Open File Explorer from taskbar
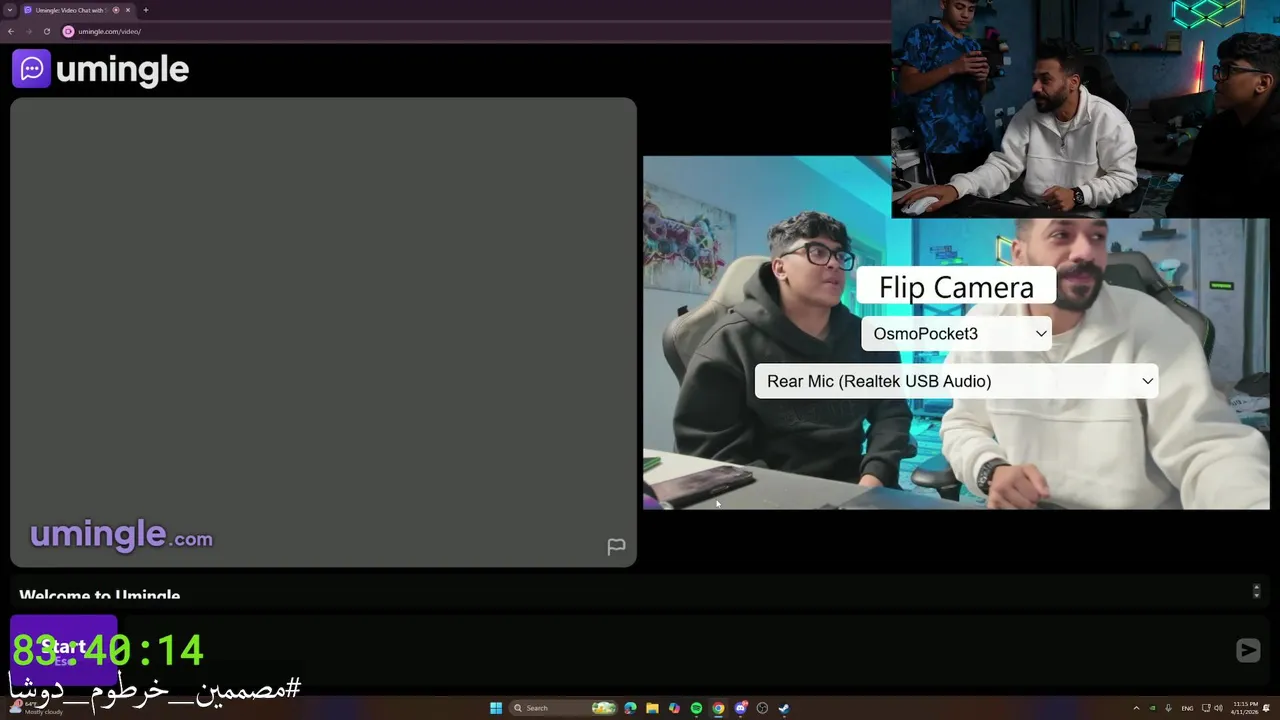The image size is (1280, 720). (x=652, y=708)
